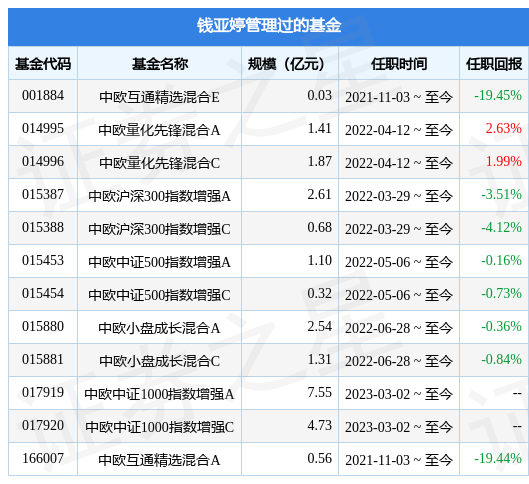Click the table title 钱亚婷管理过的基金

click(x=269, y=26)
